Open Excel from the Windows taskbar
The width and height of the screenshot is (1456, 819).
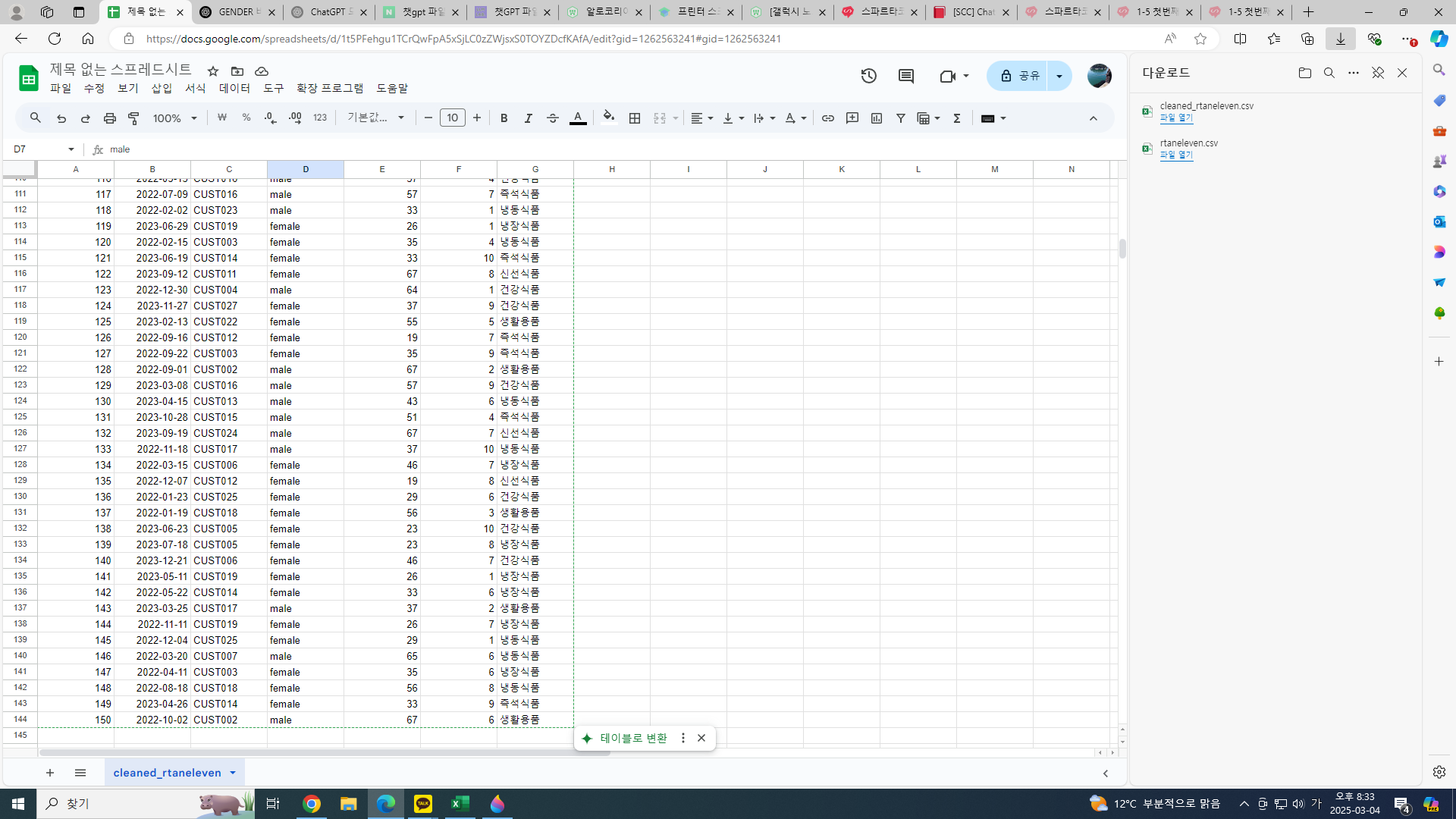click(460, 804)
